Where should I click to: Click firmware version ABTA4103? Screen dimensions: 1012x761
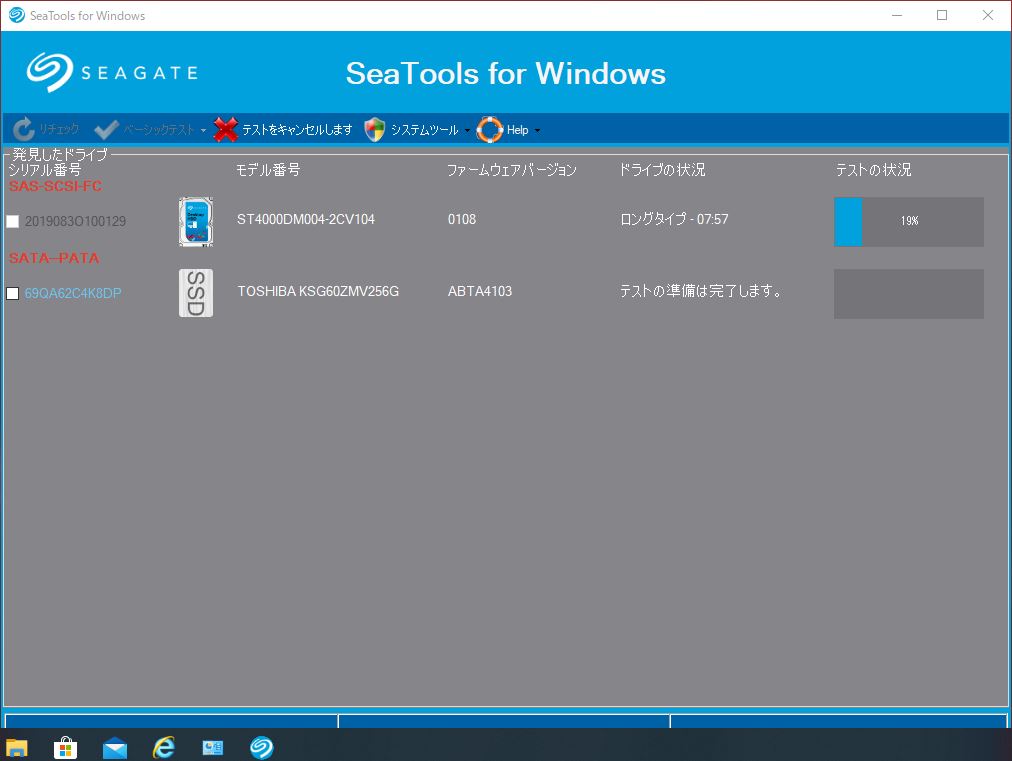click(480, 291)
